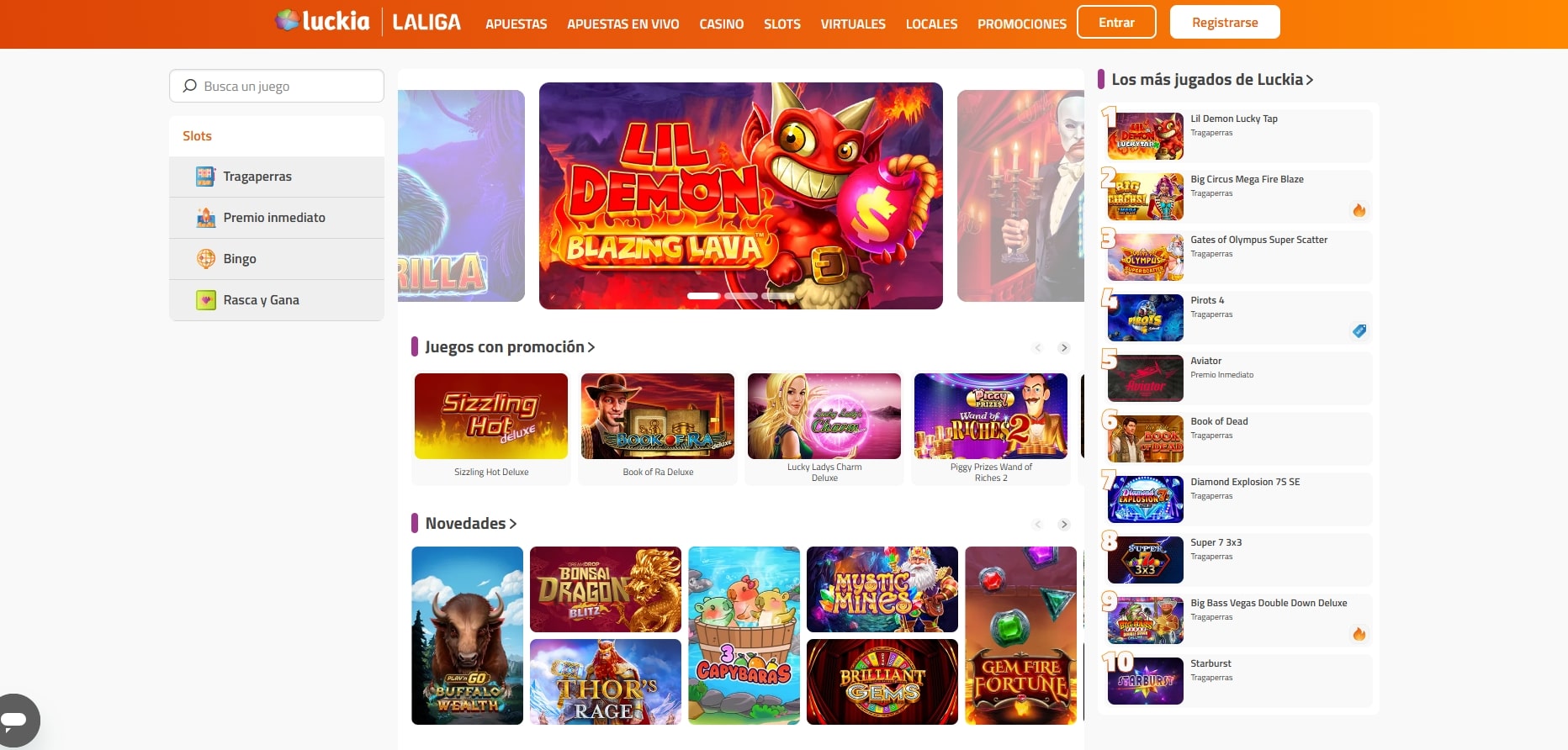Viewport: 1568px width, 750px height.
Task: Open the Sizzling Hot Deluxe game thumbnail
Action: (x=491, y=416)
